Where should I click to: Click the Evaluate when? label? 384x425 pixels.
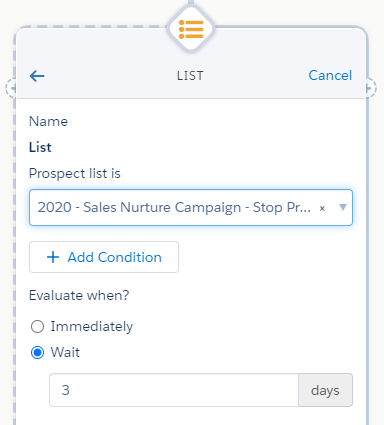coord(79,295)
